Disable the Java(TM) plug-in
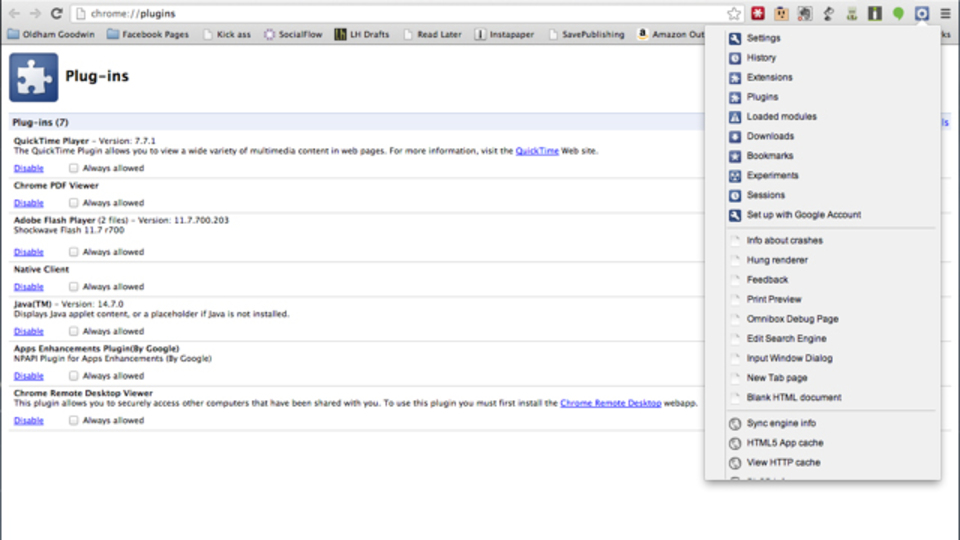960x540 pixels. click(x=29, y=331)
